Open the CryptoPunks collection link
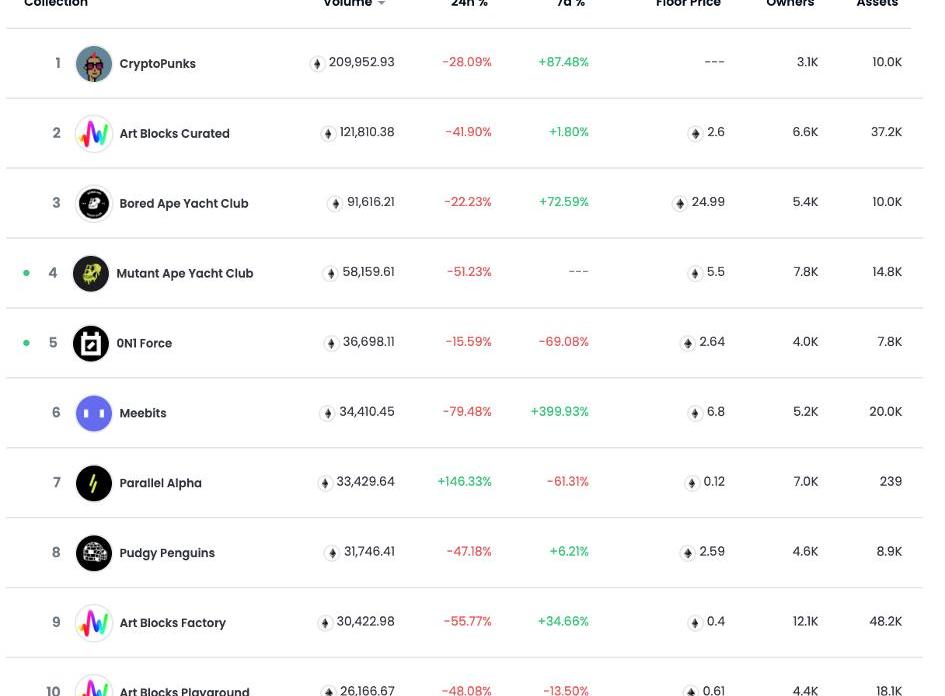This screenshot has width=945, height=696. [x=157, y=64]
